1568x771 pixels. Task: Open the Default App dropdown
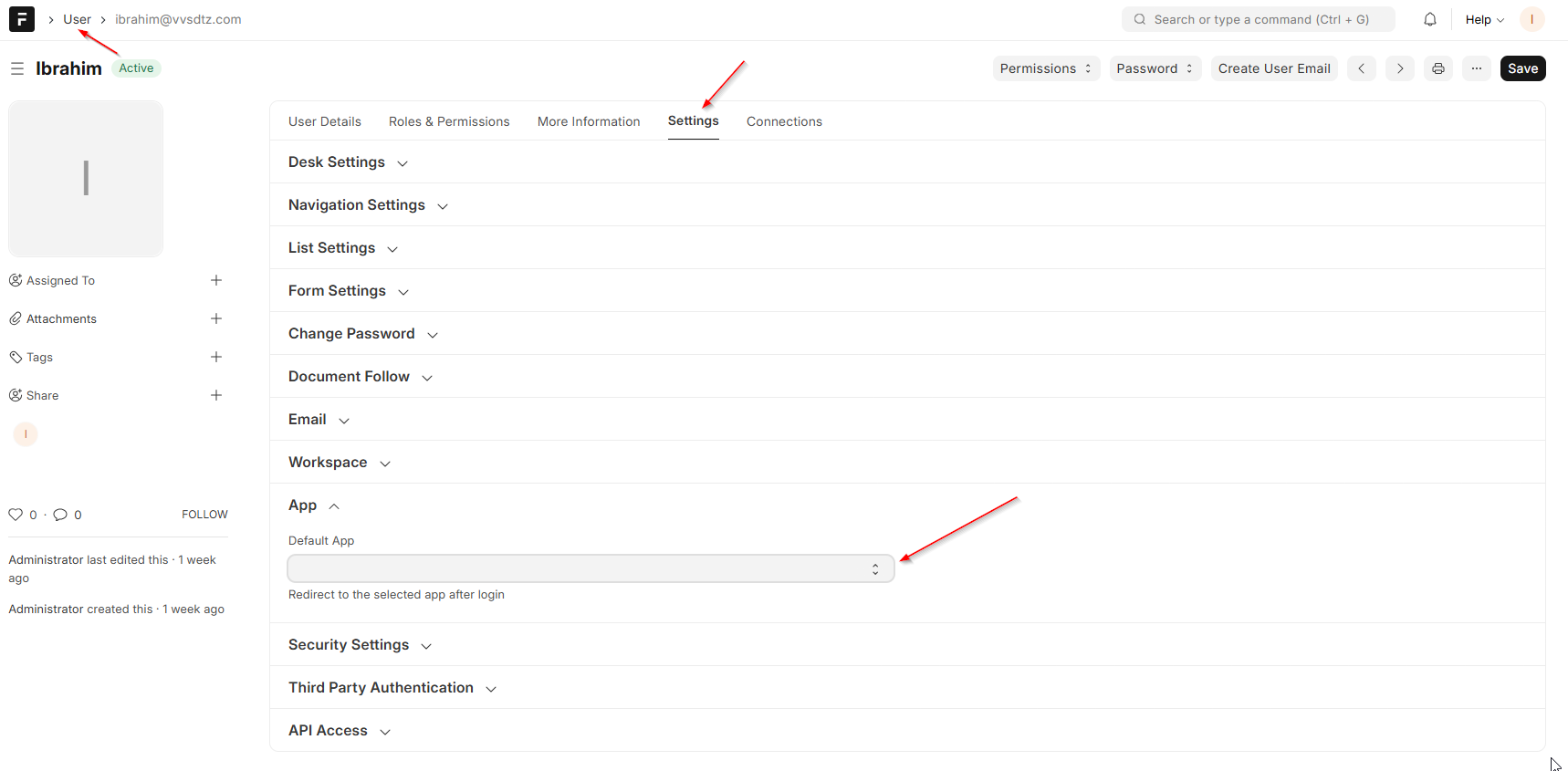[591, 568]
